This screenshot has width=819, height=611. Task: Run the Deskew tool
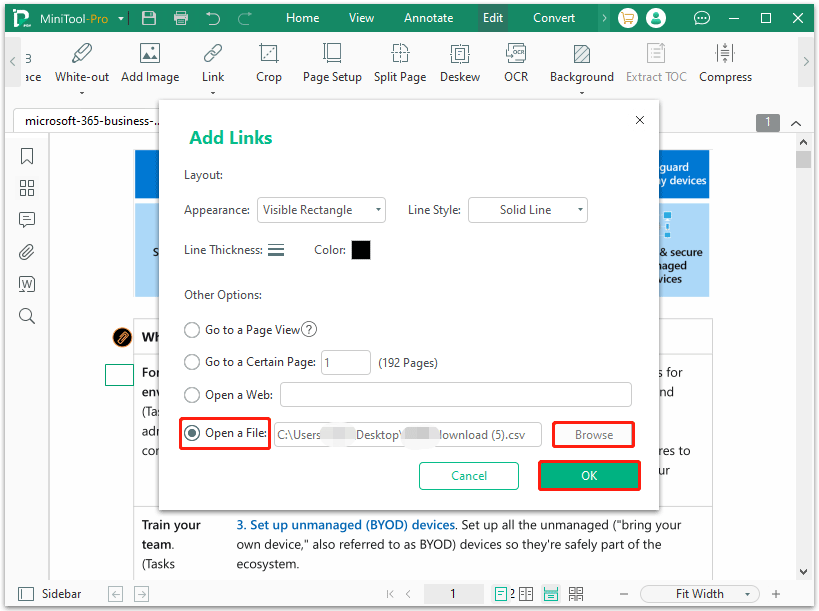click(460, 63)
